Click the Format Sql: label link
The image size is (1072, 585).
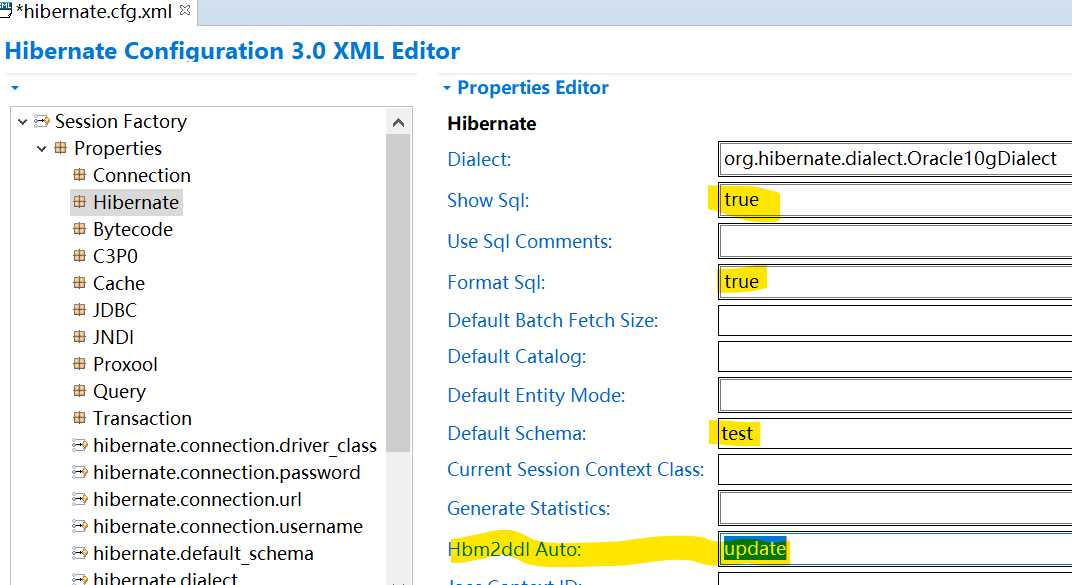coord(496,282)
